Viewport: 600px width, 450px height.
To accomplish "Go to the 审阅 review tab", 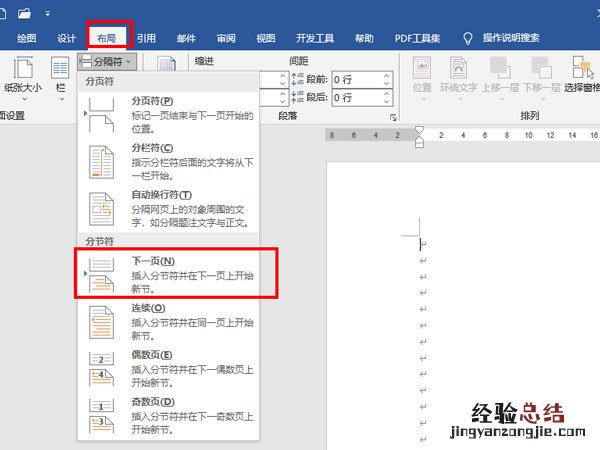I will 226,38.
